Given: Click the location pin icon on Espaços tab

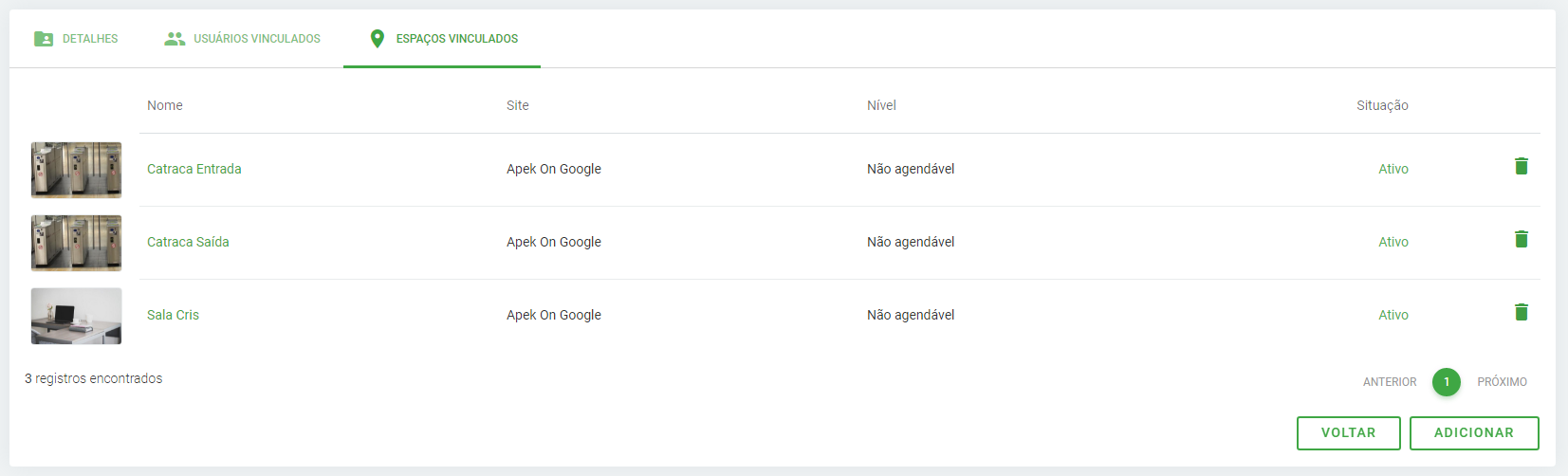Looking at the screenshot, I should point(377,39).
